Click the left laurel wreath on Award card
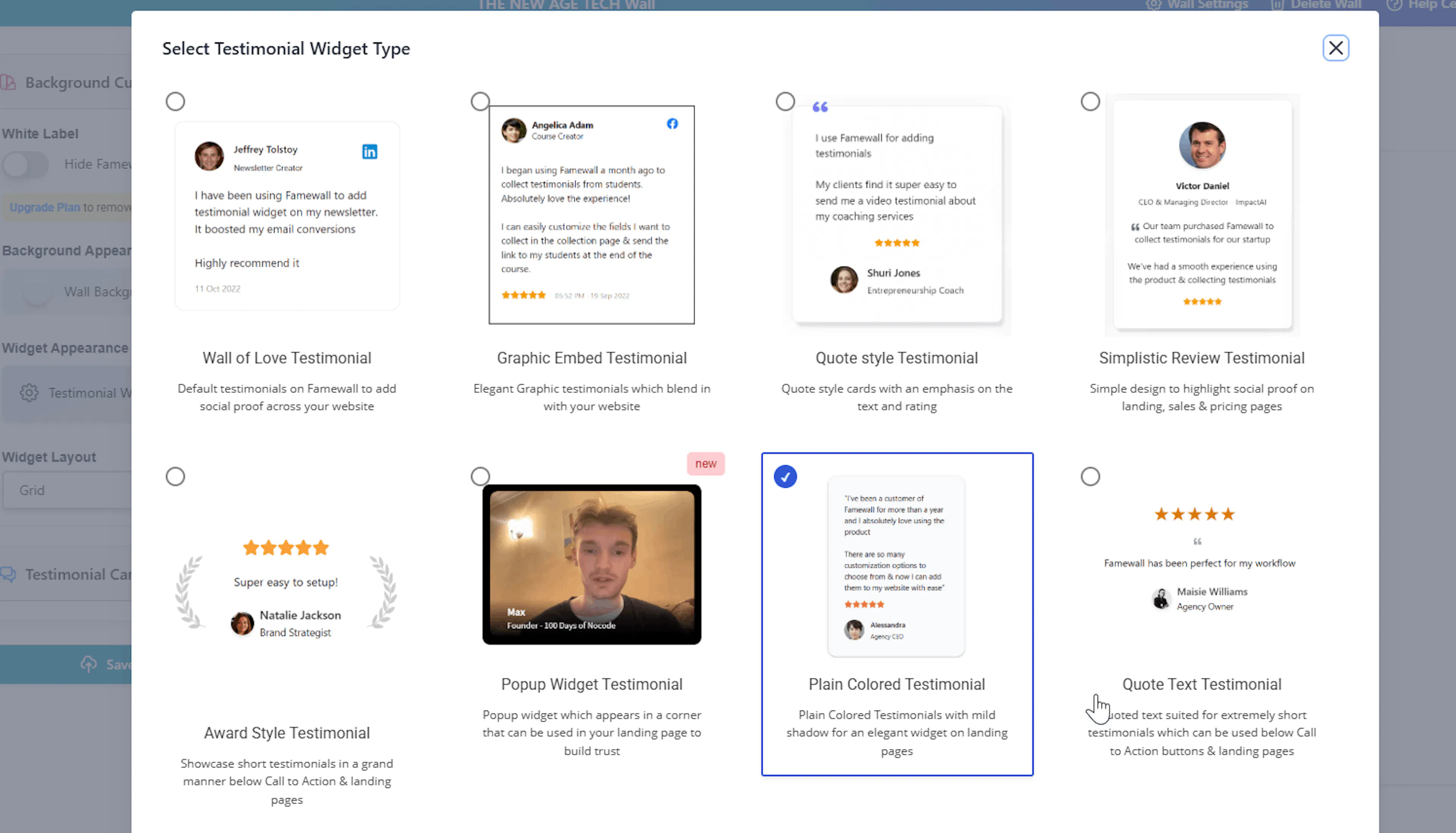Screen dimensions: 1456x833 pos(190,592)
